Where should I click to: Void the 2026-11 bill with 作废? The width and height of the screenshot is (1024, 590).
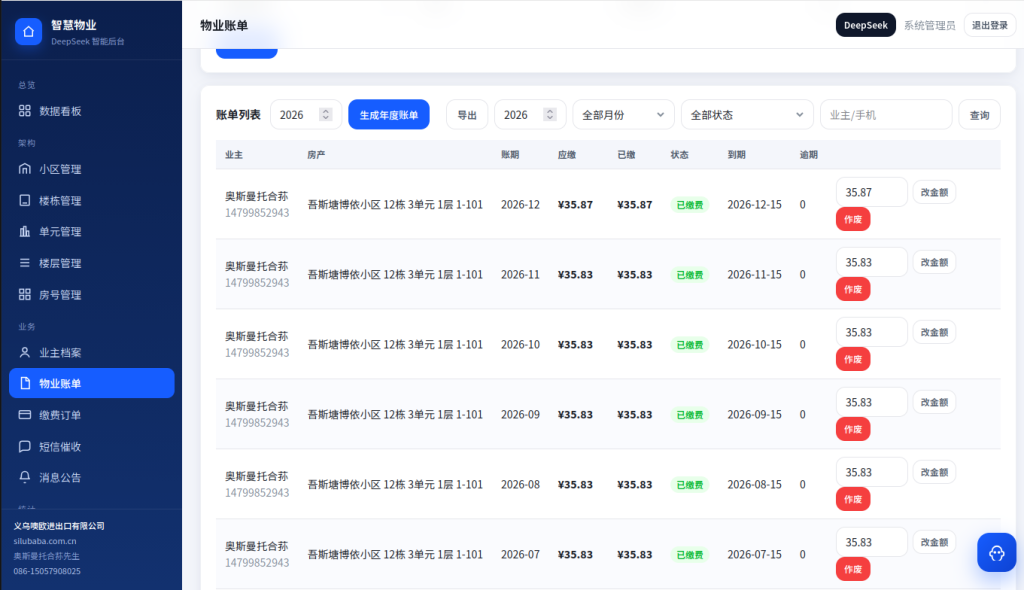853,289
